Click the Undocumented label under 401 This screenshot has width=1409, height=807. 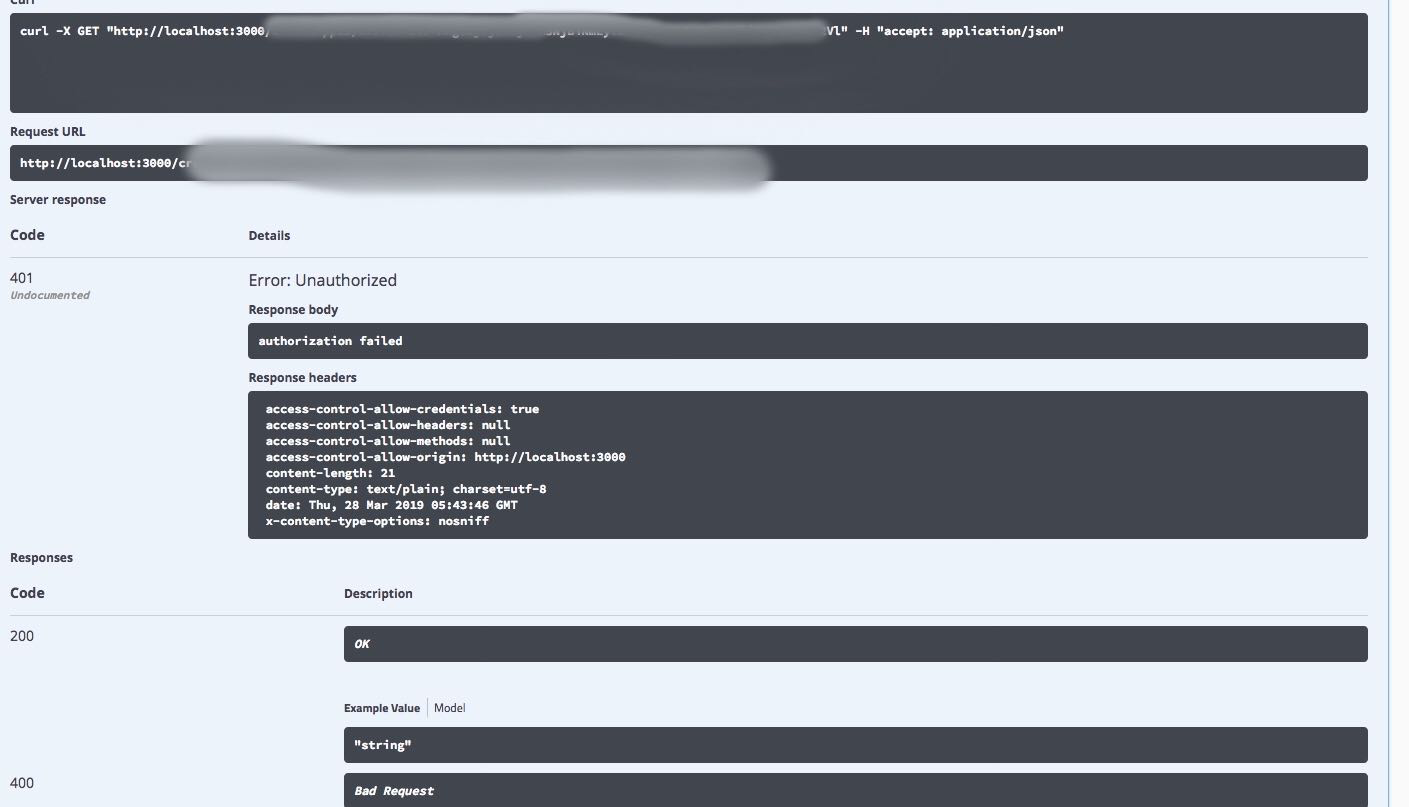click(x=49, y=294)
